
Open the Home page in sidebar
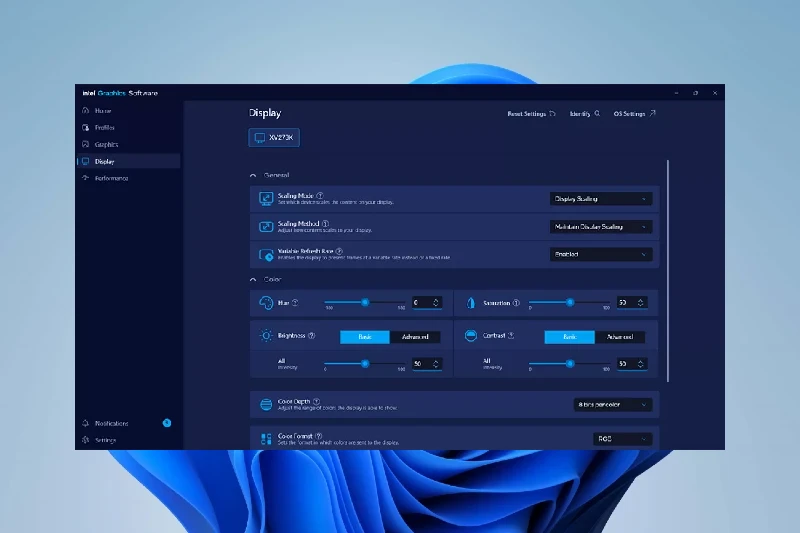(x=103, y=111)
